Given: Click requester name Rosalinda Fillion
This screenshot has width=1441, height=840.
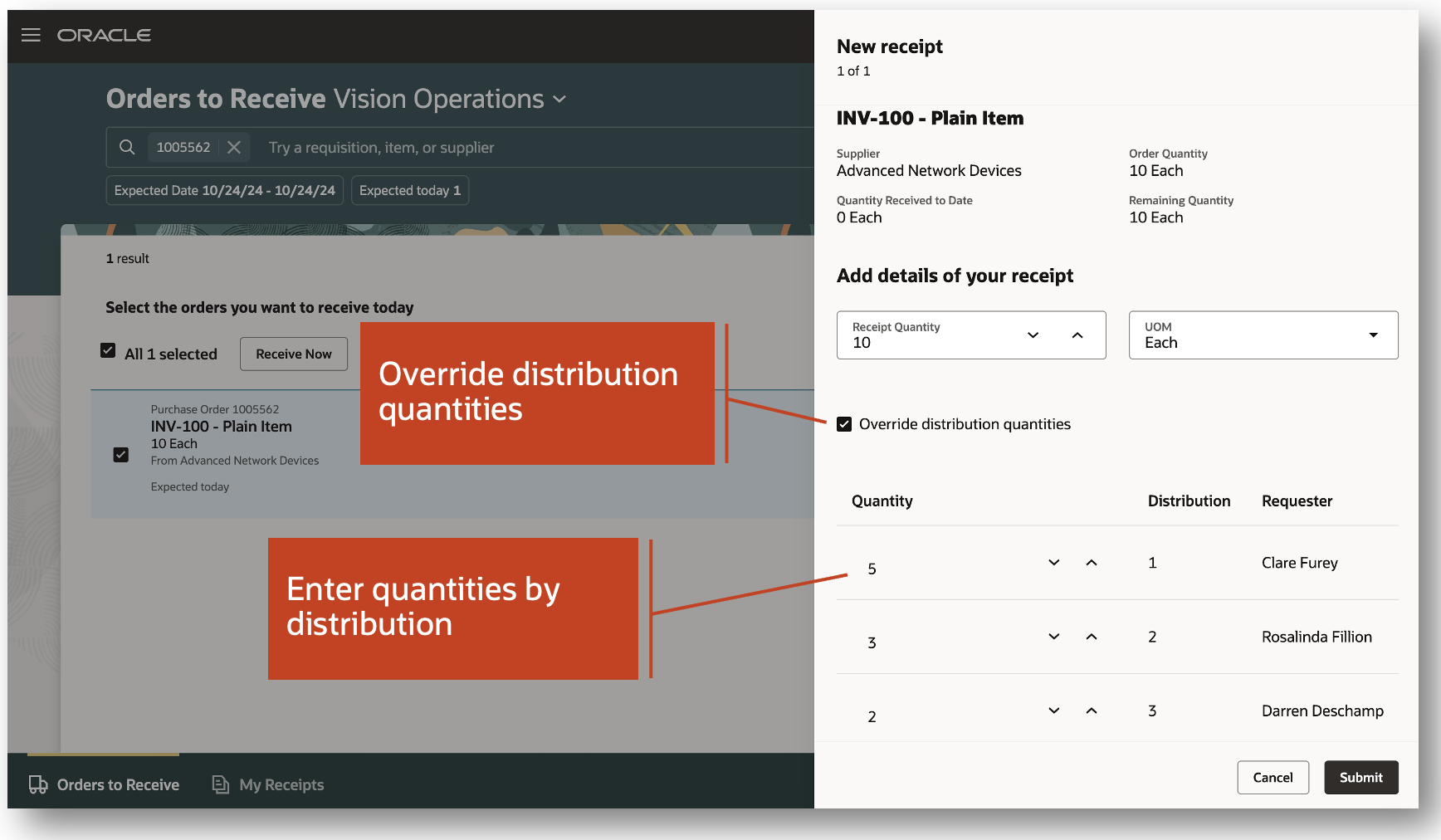Looking at the screenshot, I should [x=1316, y=637].
